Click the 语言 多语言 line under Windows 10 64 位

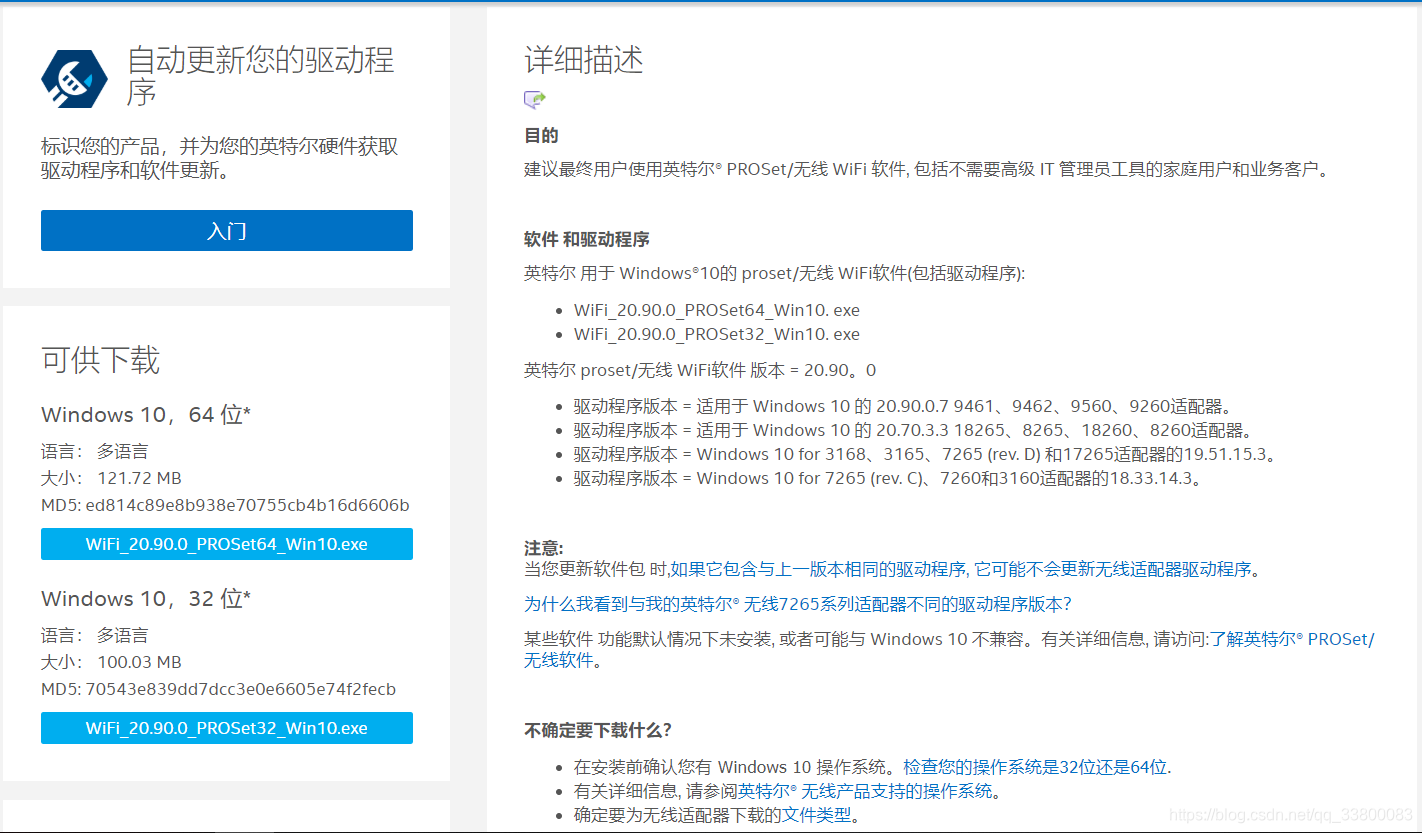click(x=95, y=451)
